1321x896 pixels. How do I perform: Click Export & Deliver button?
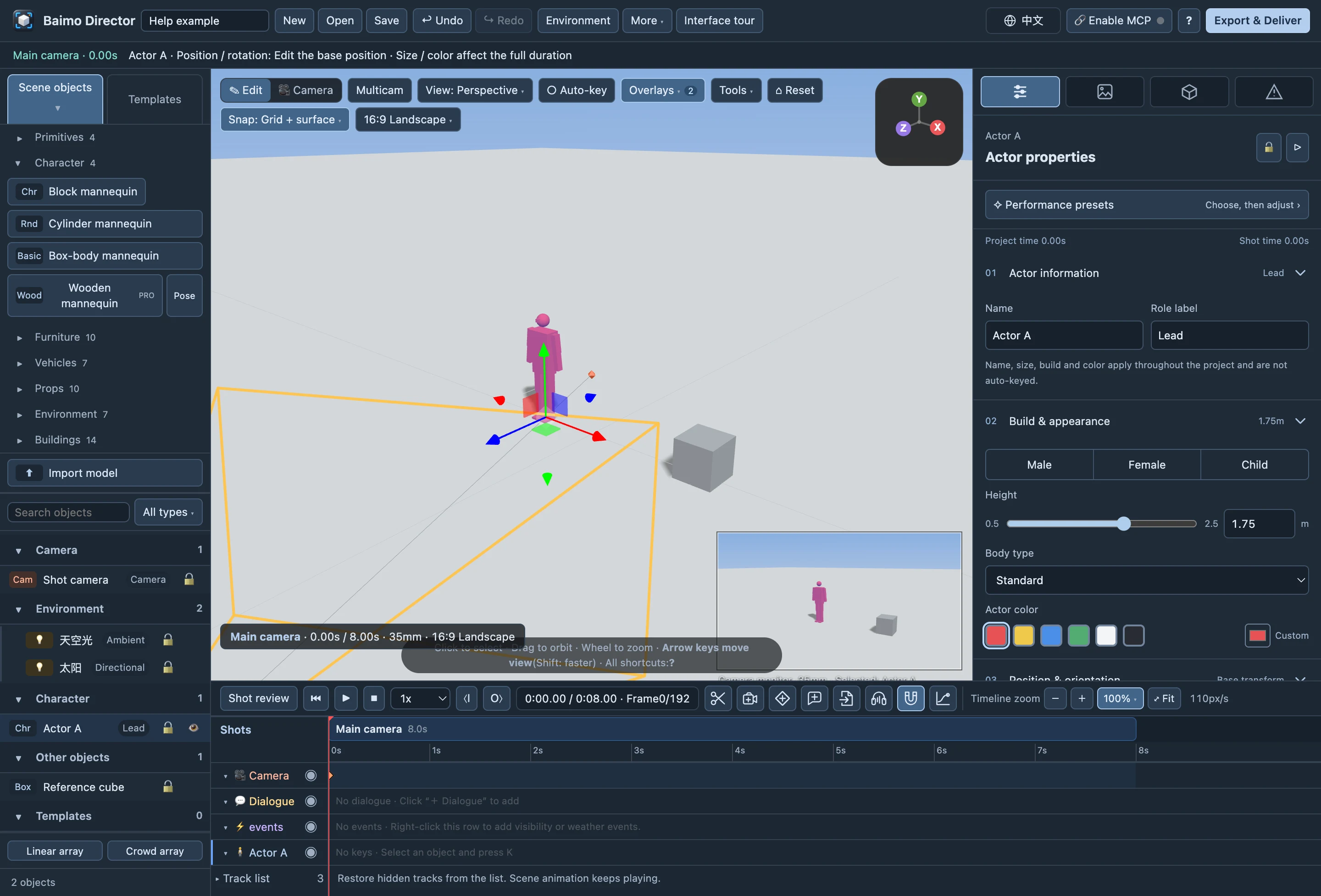coord(1257,21)
